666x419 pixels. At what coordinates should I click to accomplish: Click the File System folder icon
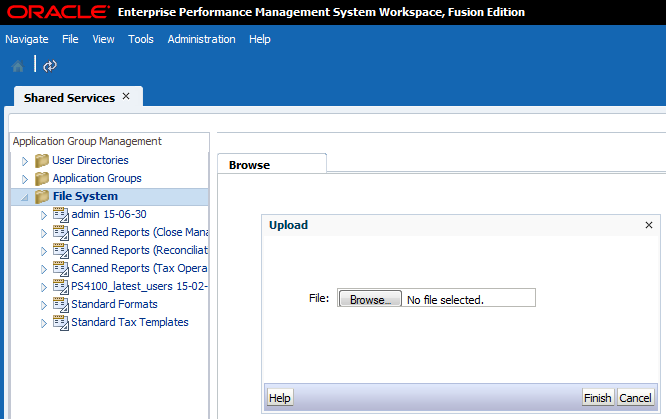[42, 197]
